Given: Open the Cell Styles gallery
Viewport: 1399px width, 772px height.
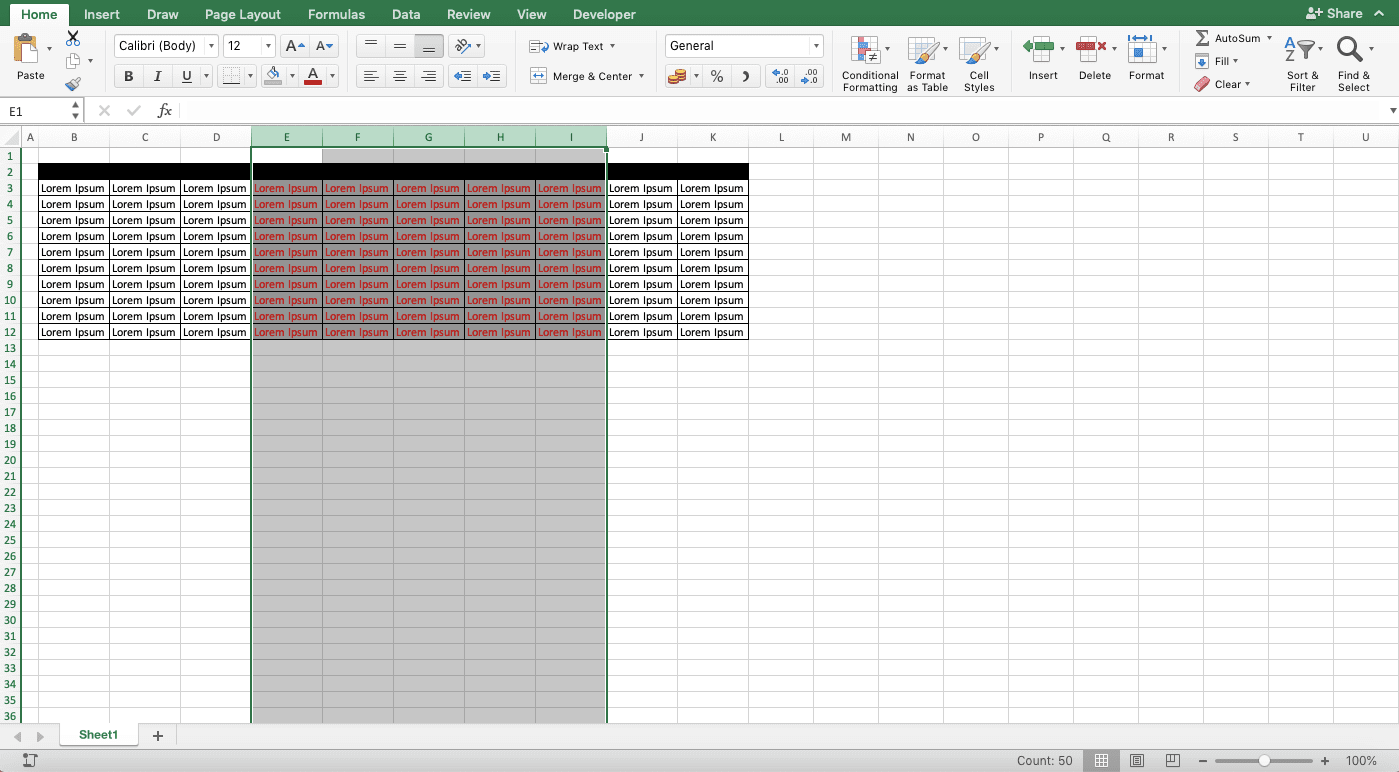Looking at the screenshot, I should (978, 62).
